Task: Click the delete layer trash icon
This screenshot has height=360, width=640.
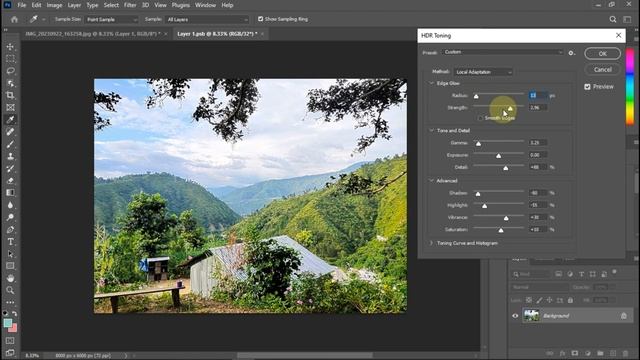Action: (x=625, y=353)
